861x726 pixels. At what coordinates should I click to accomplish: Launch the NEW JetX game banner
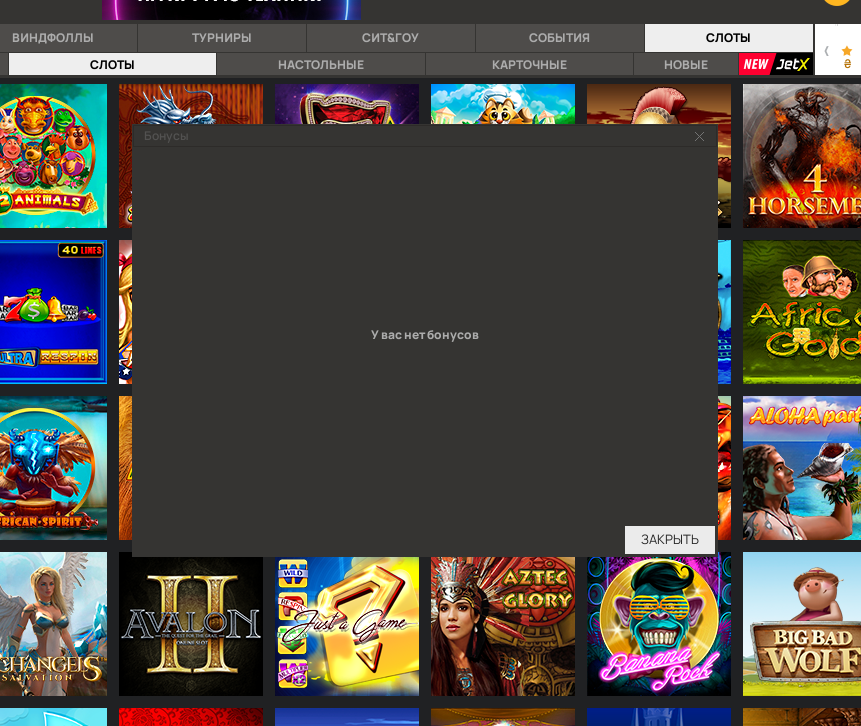click(776, 65)
